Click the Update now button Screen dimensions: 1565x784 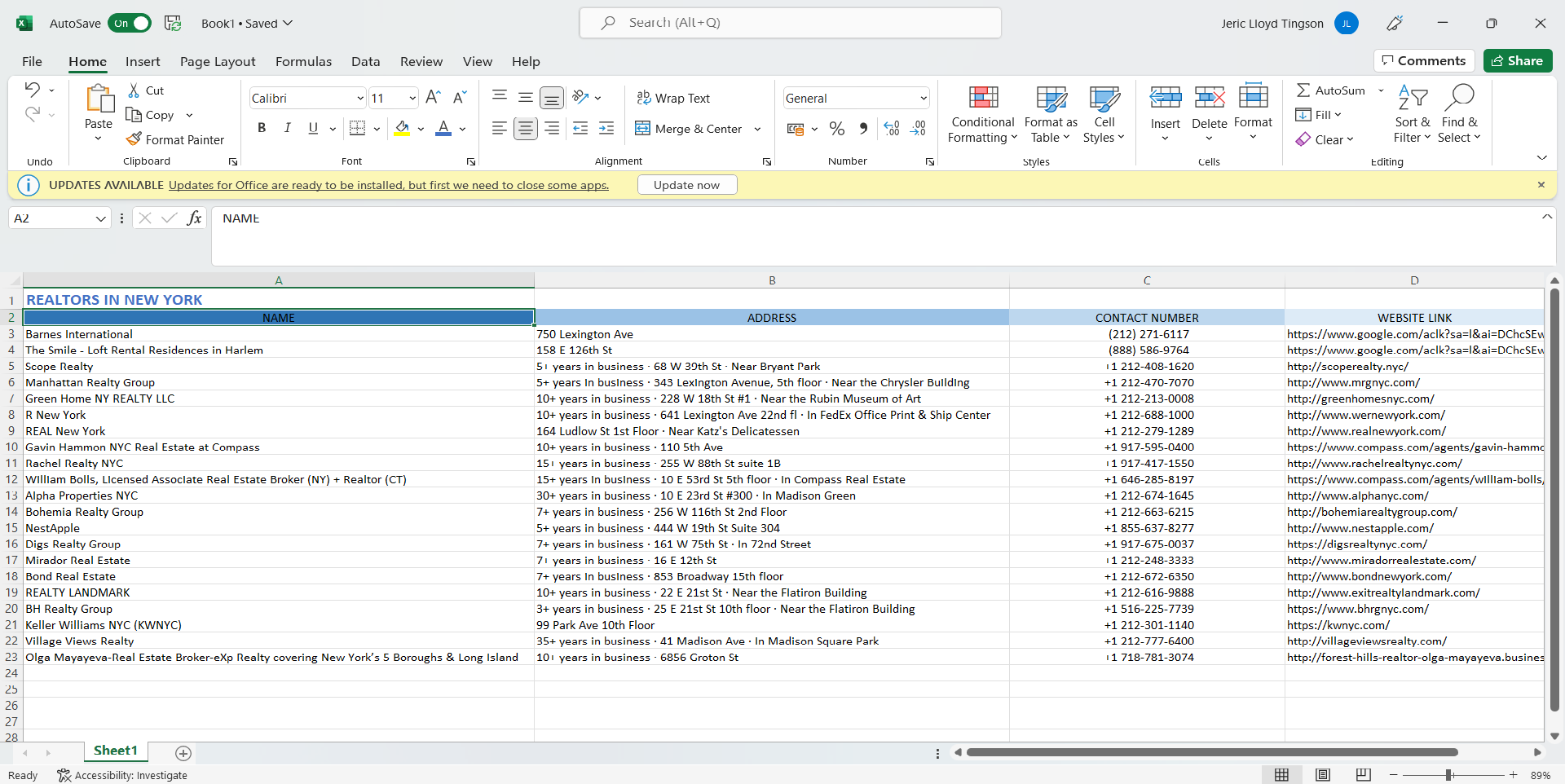[687, 185]
